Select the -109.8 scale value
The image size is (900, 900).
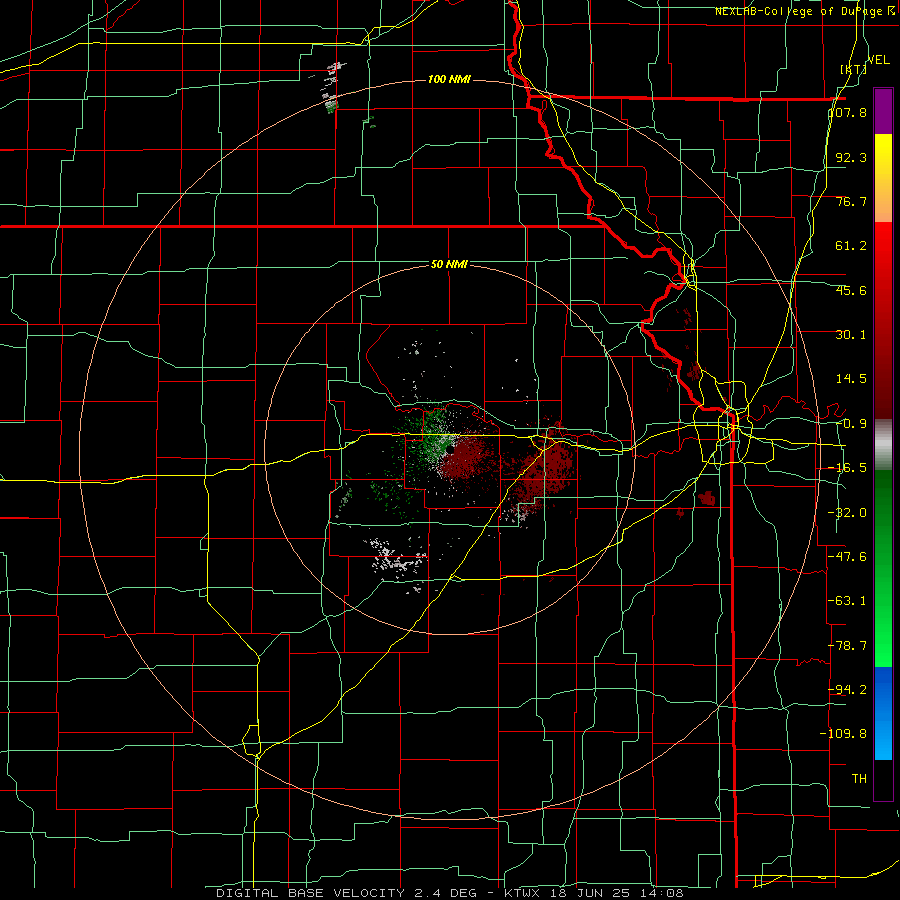click(x=844, y=734)
